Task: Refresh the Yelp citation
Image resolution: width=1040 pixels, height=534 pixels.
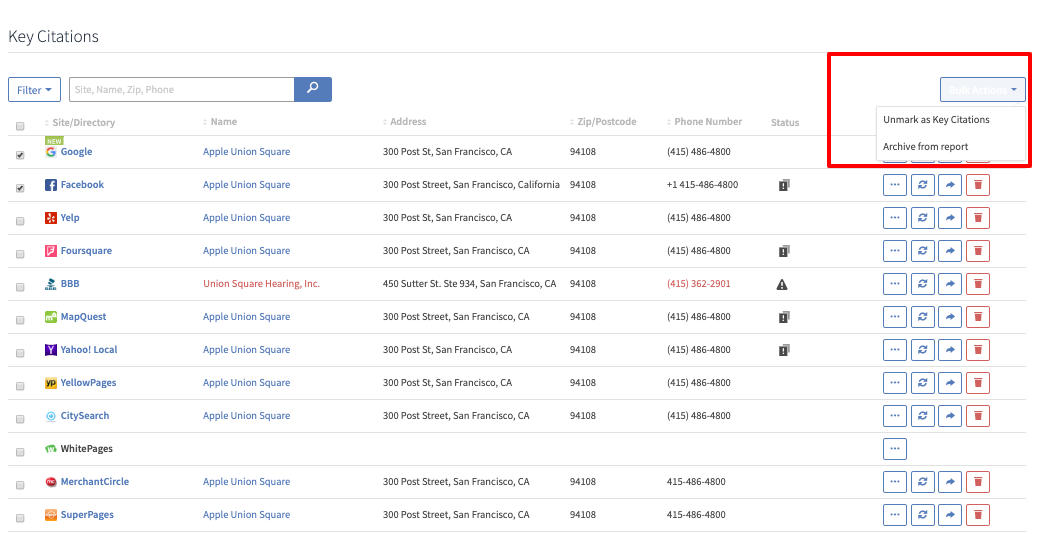Action: pyautogui.click(x=922, y=218)
